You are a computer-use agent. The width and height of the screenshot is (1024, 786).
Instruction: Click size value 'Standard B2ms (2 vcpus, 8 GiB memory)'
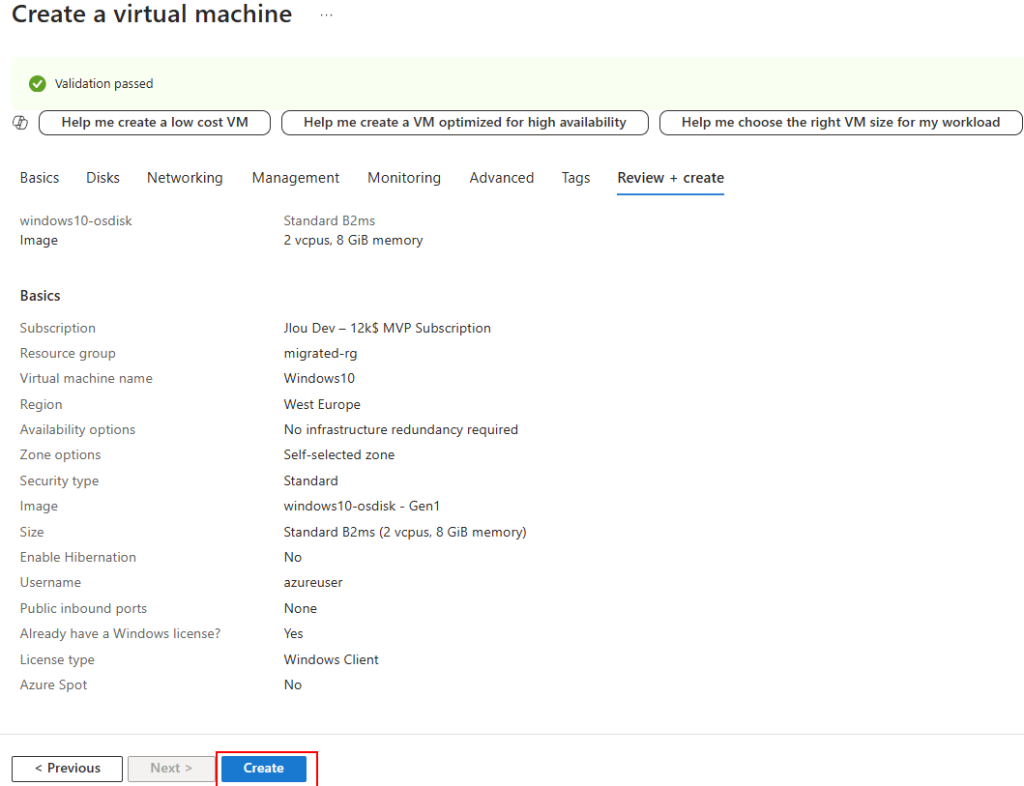point(405,532)
